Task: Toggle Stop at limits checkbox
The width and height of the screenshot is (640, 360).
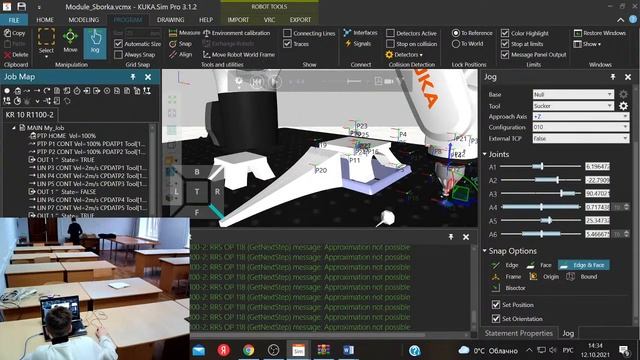Action: click(505, 44)
